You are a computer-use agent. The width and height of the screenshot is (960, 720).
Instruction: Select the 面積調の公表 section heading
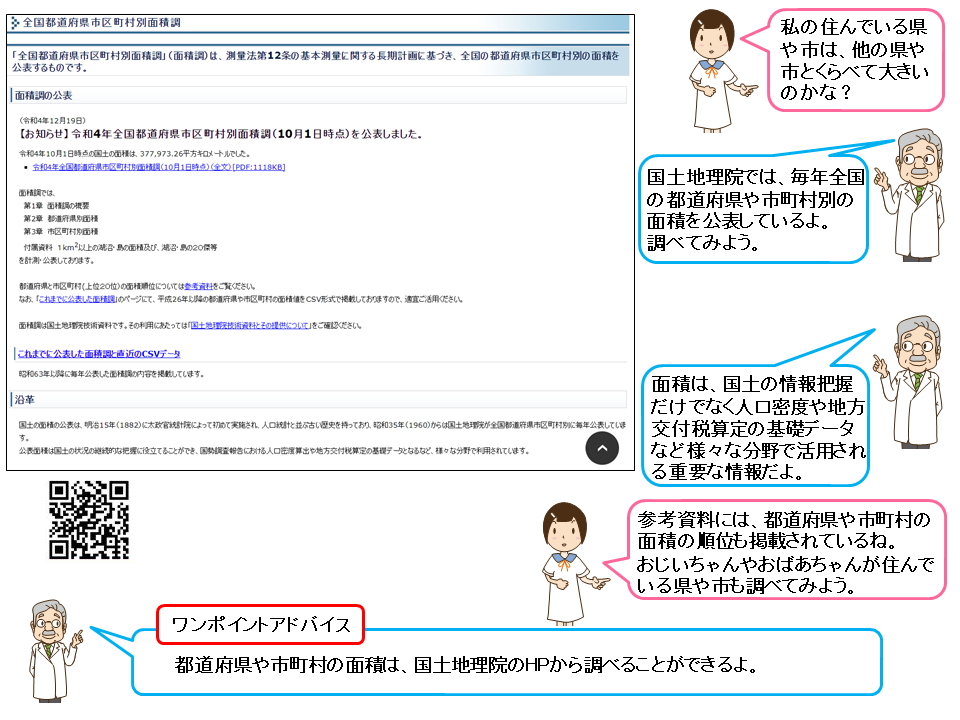(x=43, y=95)
